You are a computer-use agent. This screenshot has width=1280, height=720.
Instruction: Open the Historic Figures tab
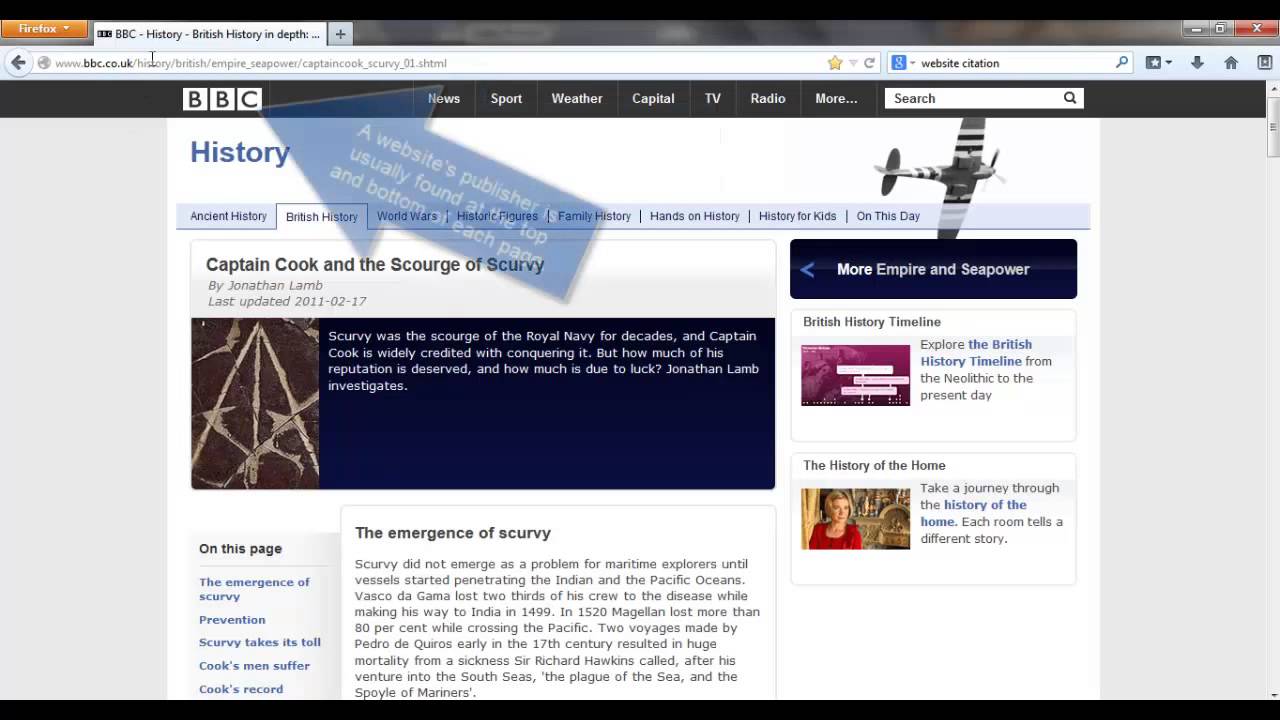[497, 216]
